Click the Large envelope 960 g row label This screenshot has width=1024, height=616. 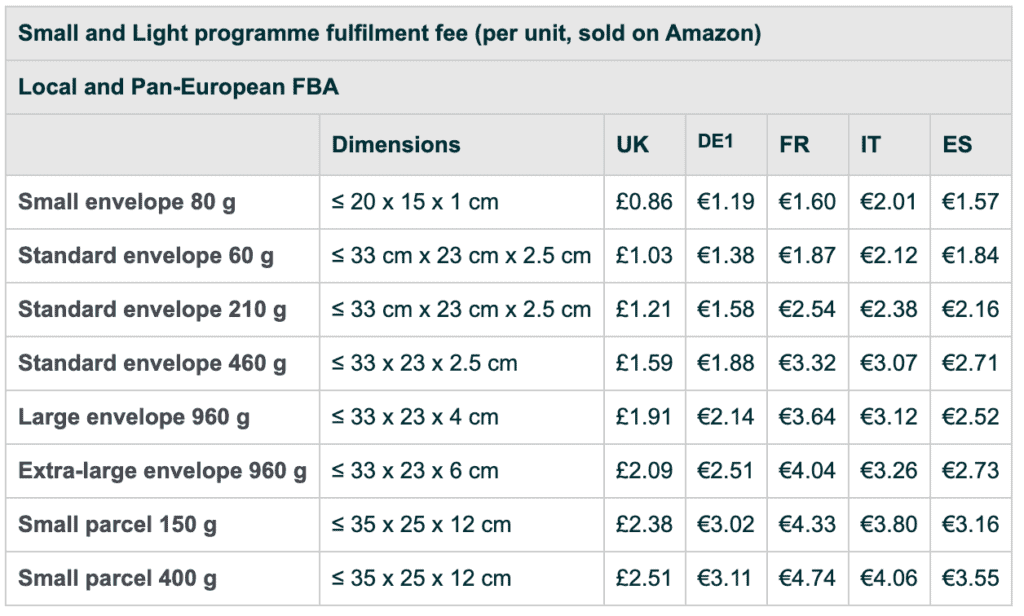tap(134, 417)
